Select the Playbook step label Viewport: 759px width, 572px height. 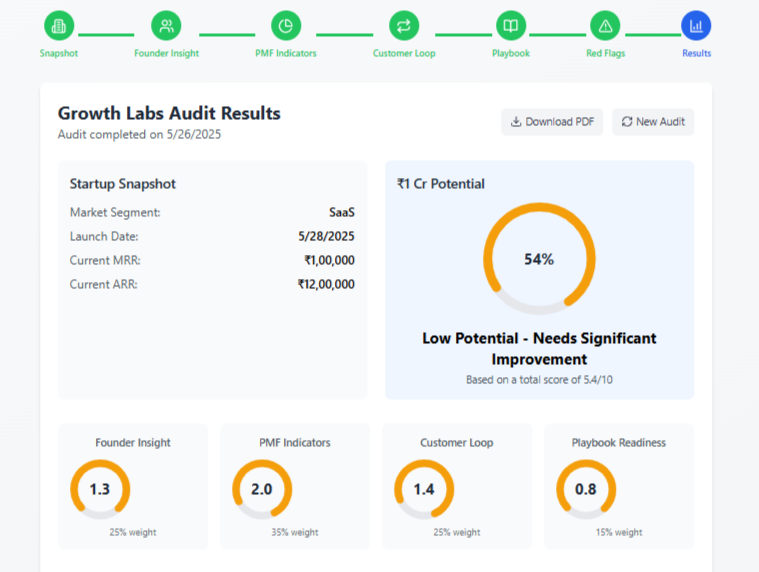(x=511, y=53)
